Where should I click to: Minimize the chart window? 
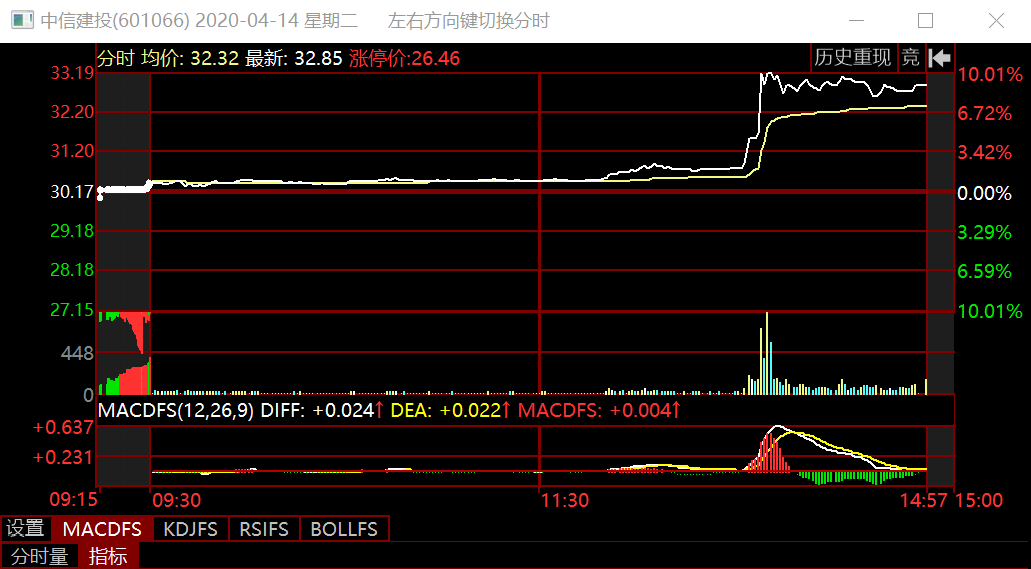click(x=856, y=21)
